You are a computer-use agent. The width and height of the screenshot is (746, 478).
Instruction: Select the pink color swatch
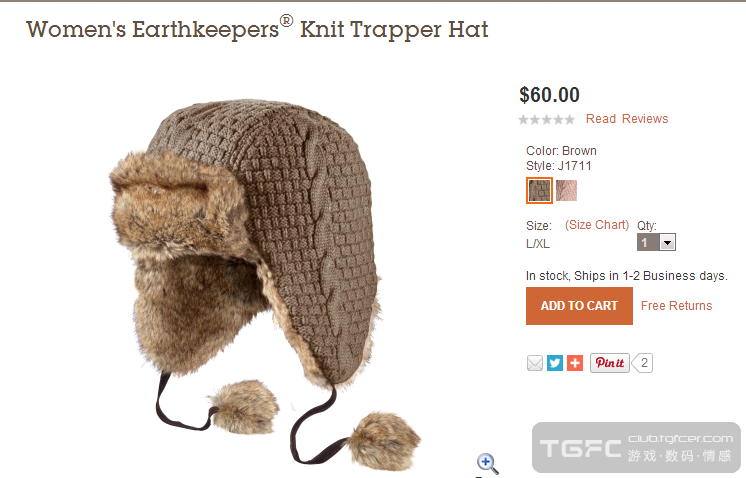pos(566,191)
